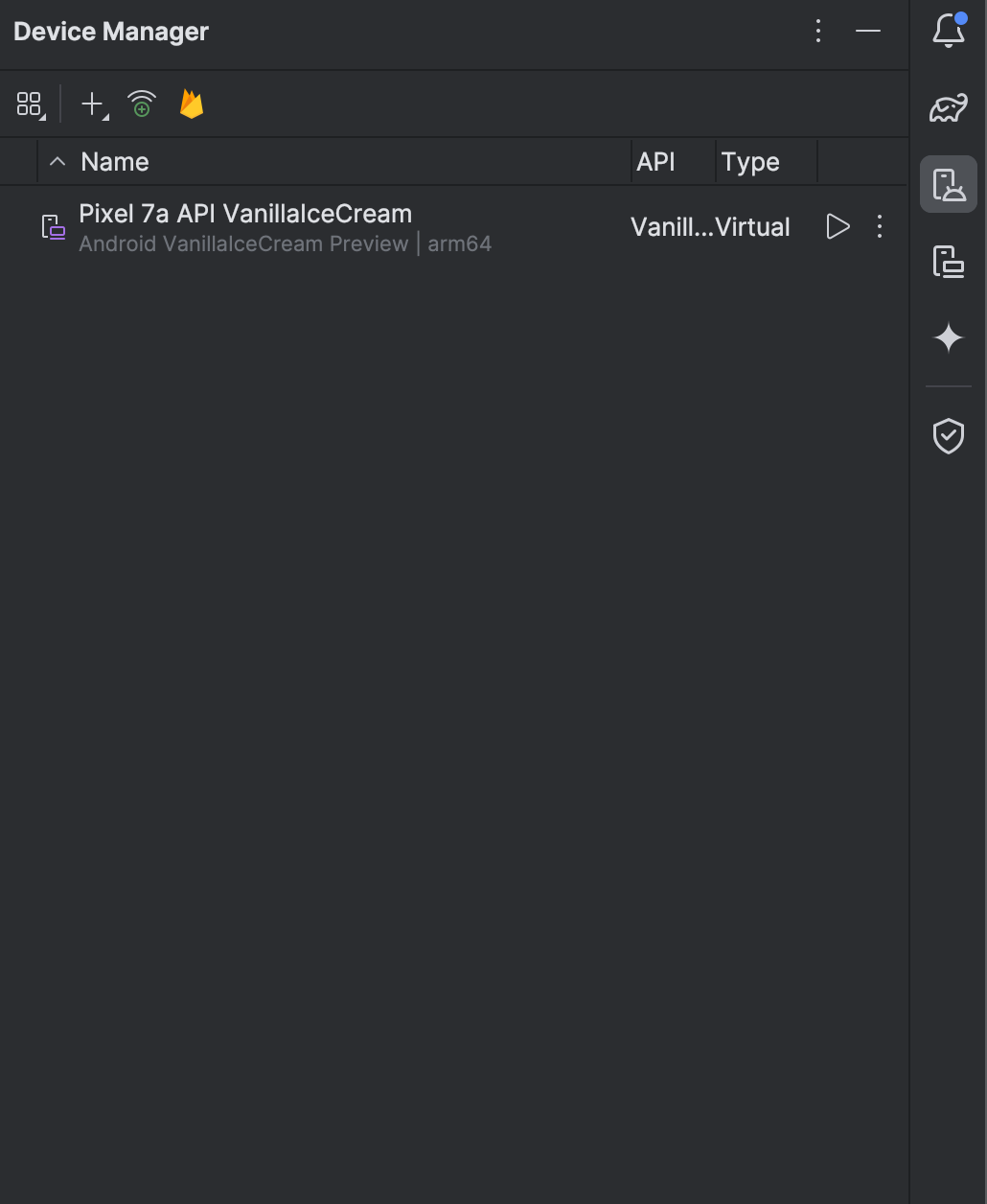
Task: Open Pixel 7a row more actions menu
Action: [880, 227]
